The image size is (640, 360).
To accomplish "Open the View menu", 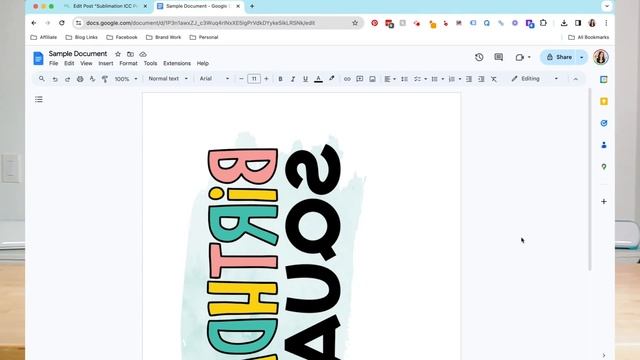I will (86, 64).
